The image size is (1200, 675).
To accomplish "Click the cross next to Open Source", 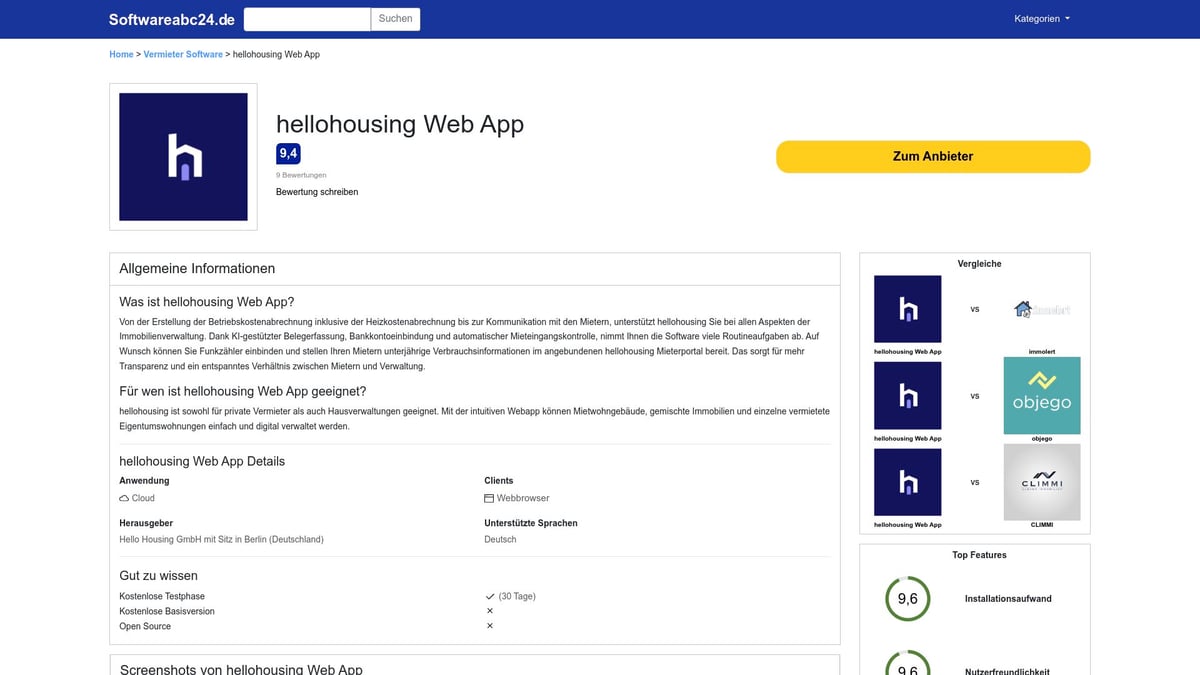I will pos(489,624).
